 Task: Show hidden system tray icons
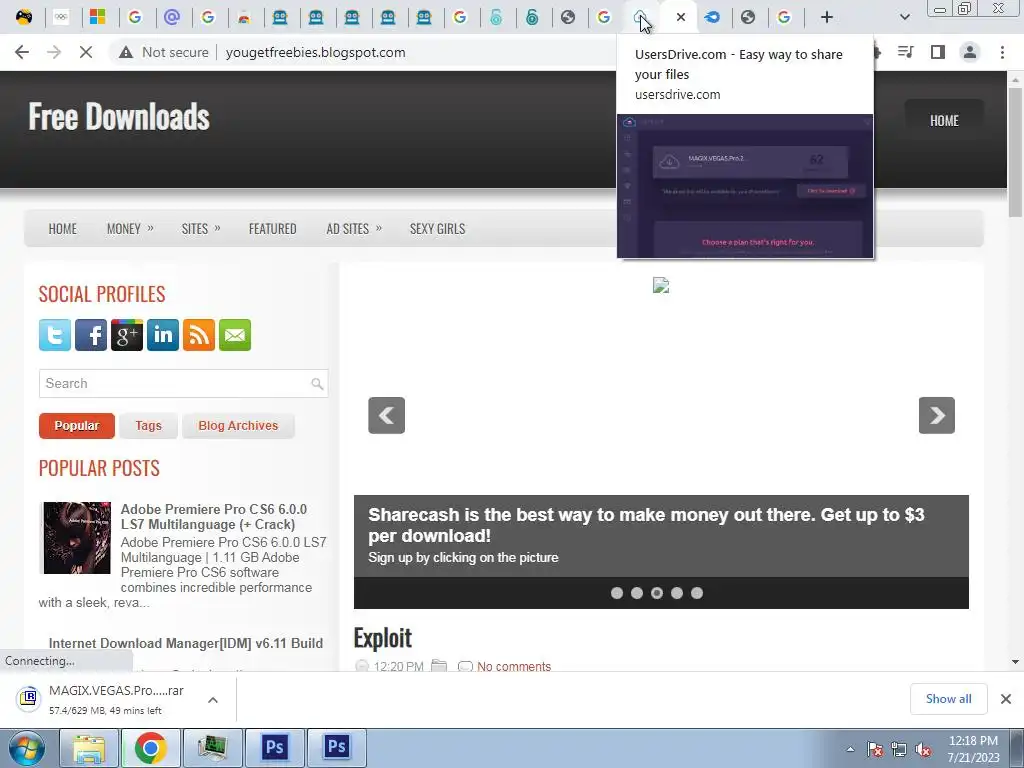pos(850,749)
